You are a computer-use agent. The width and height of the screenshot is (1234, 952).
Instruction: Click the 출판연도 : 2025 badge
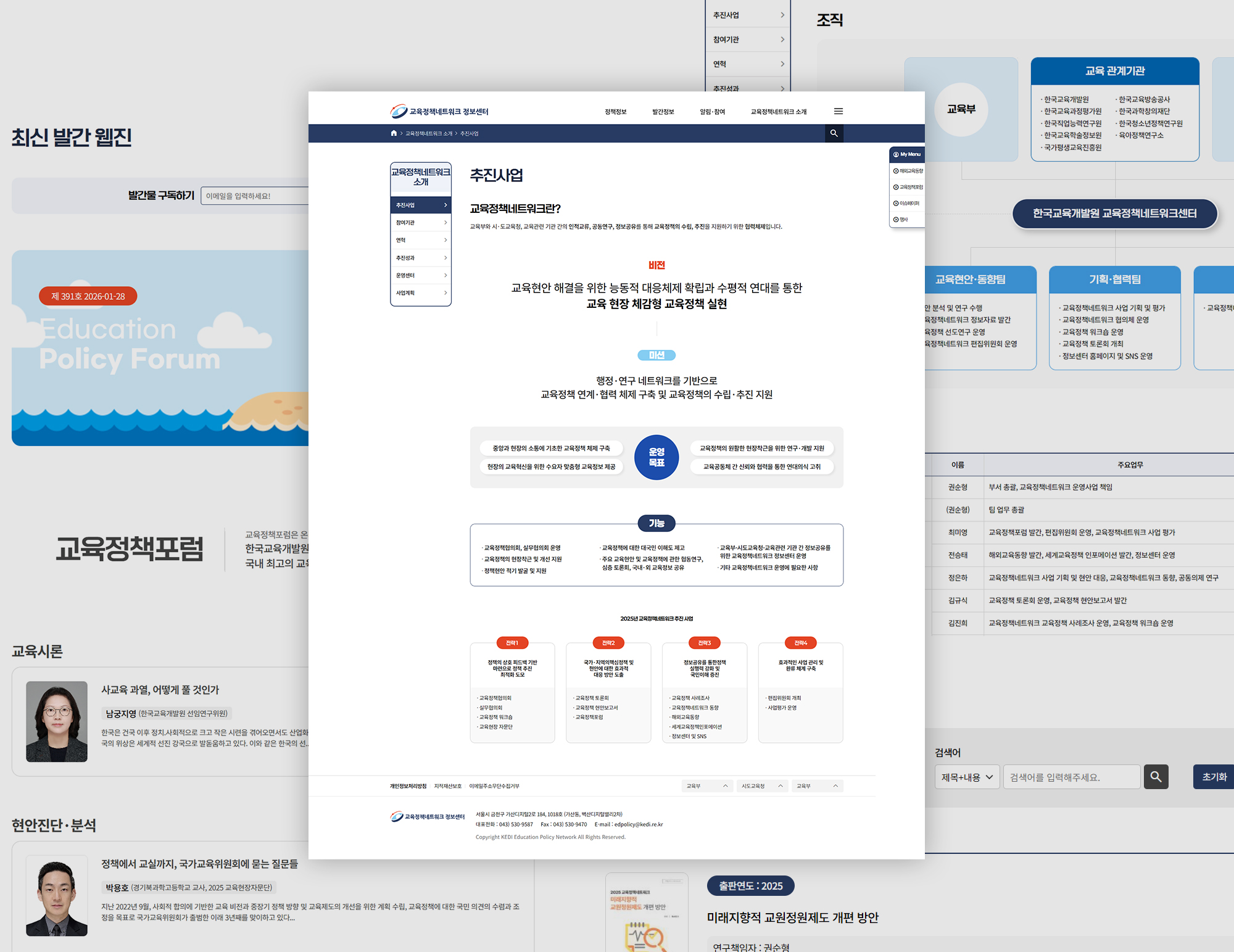[750, 886]
